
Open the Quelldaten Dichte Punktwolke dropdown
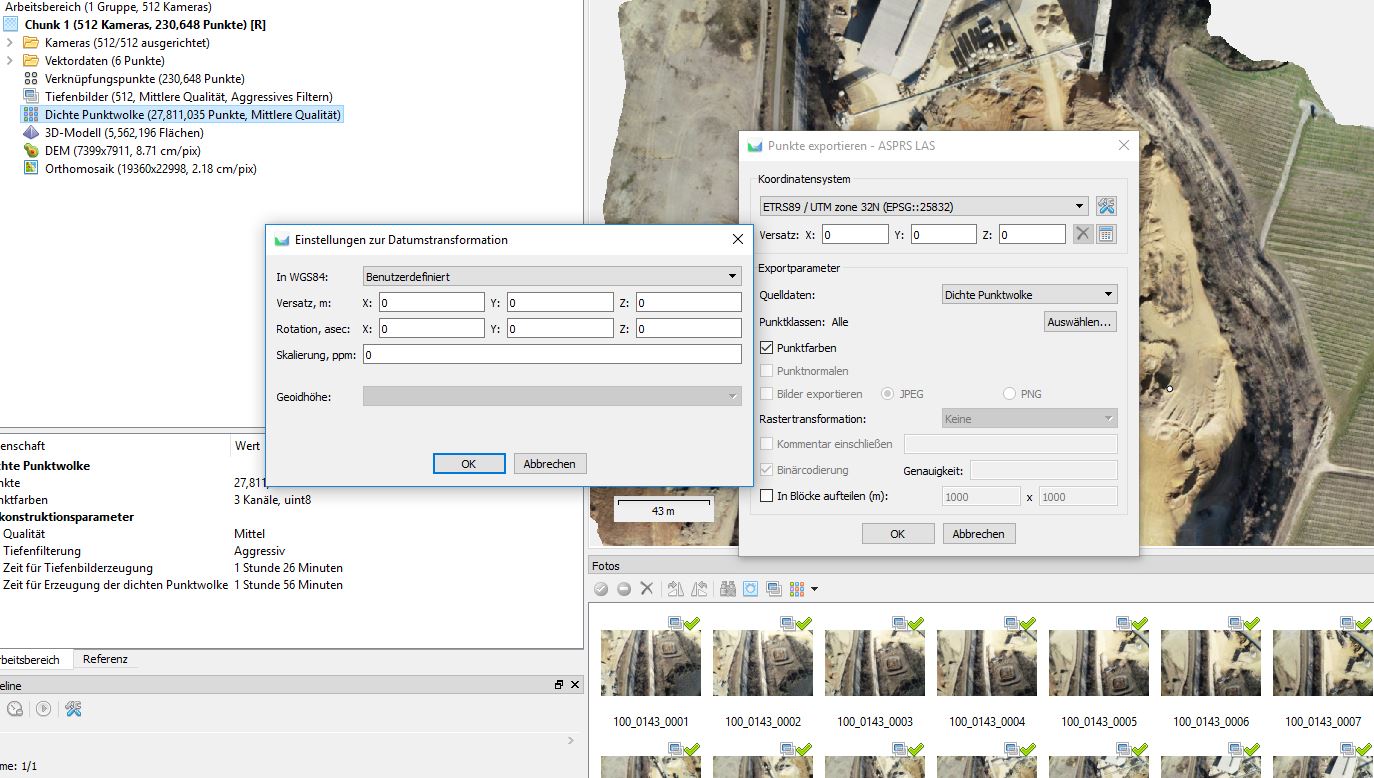[1029, 295]
